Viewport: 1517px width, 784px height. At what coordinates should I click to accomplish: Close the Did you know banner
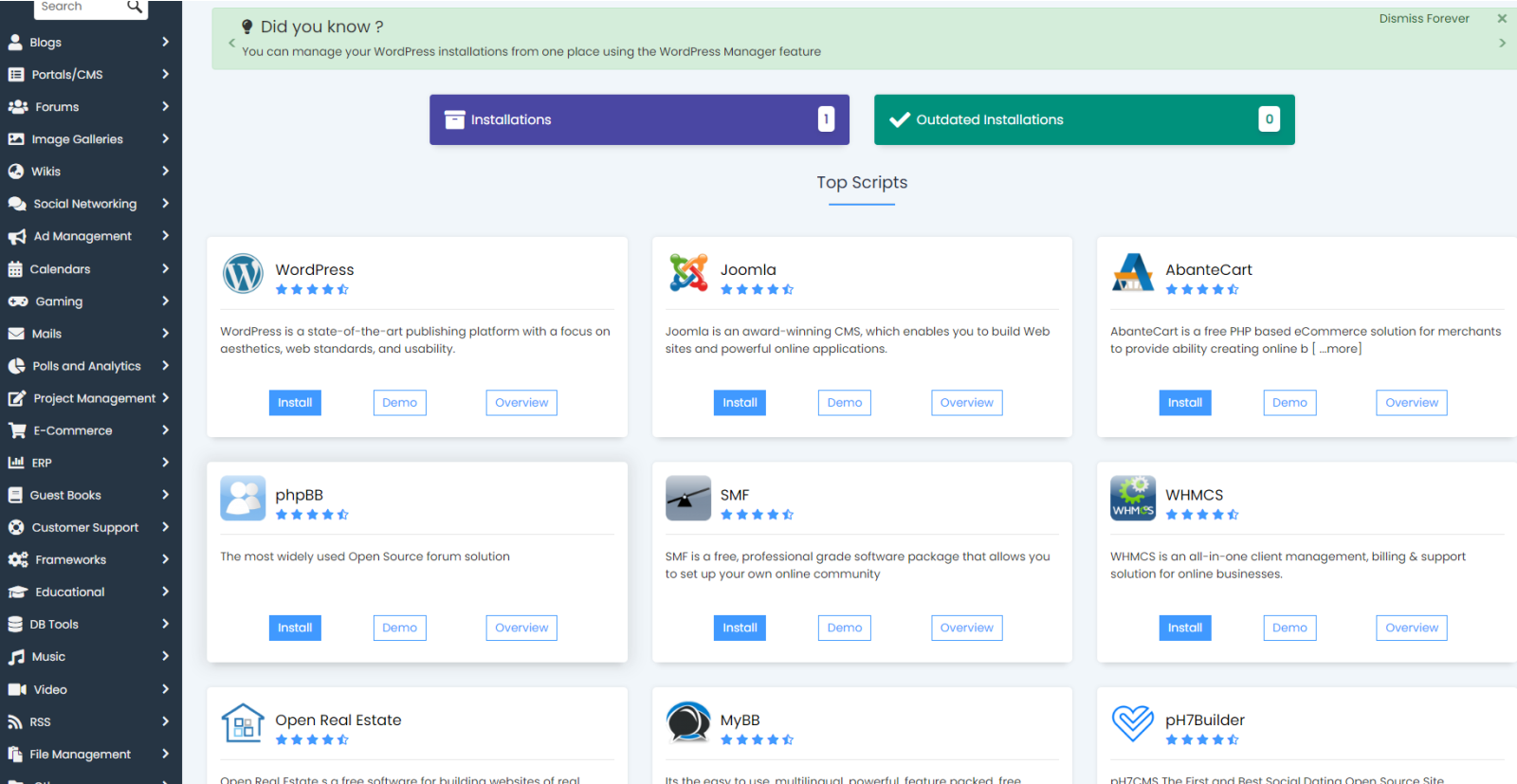point(1502,18)
